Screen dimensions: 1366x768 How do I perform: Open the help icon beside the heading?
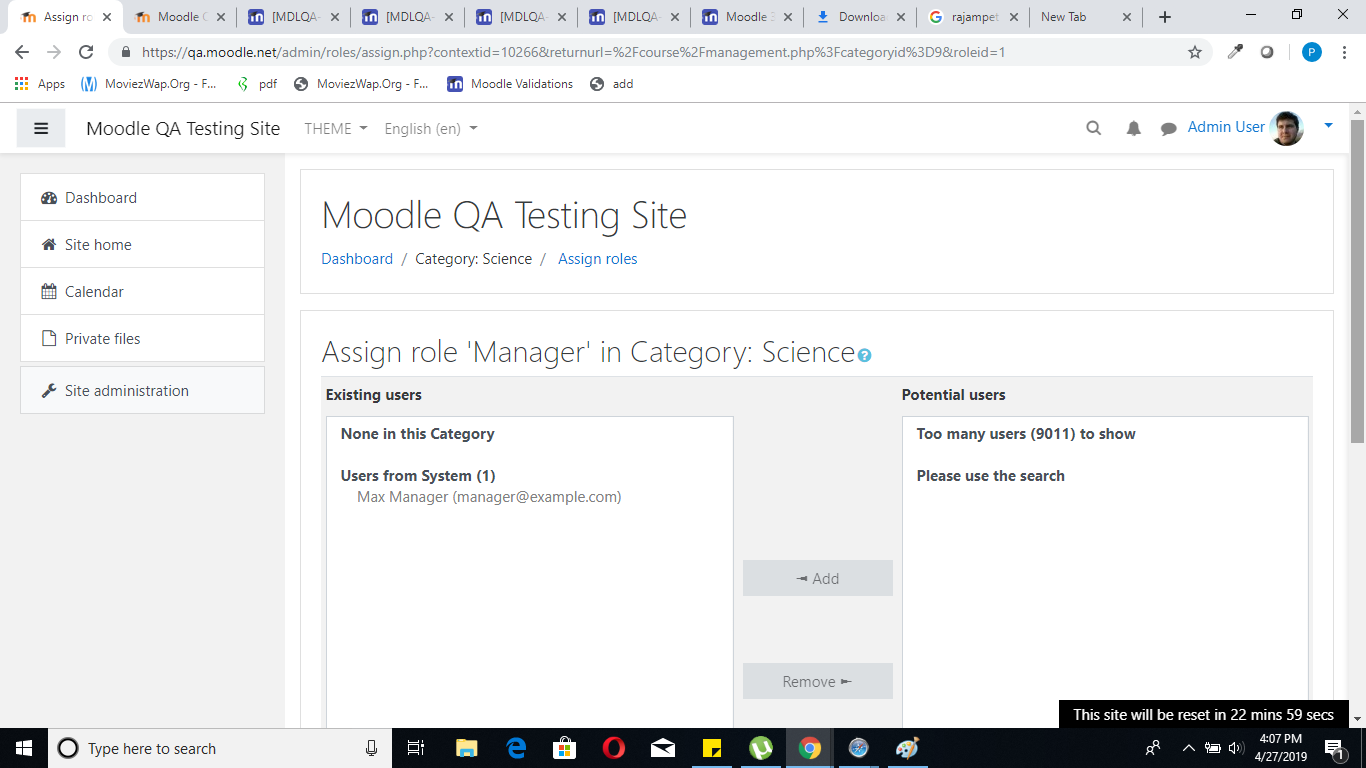864,355
